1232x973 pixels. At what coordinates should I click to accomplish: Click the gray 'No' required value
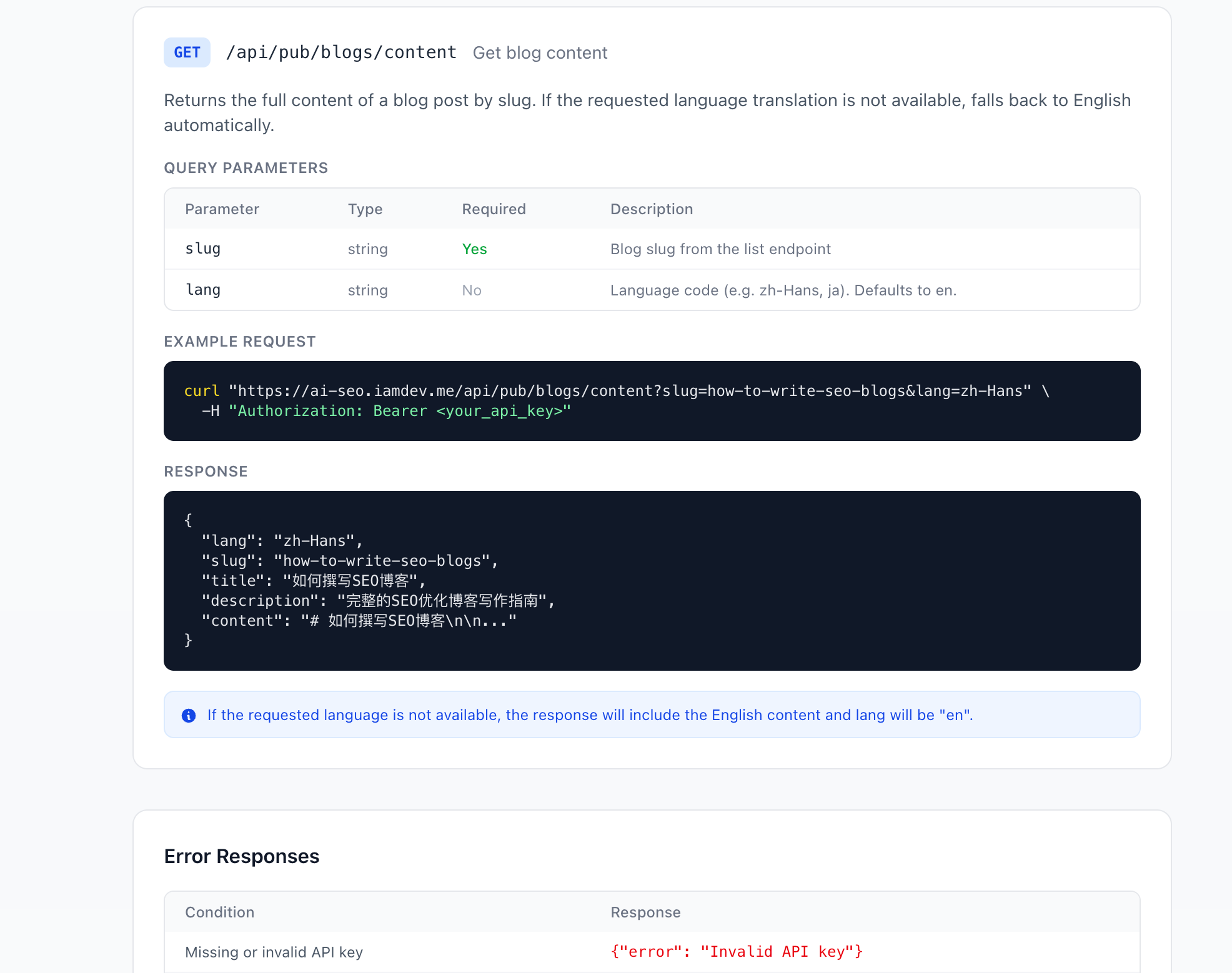pyautogui.click(x=472, y=290)
